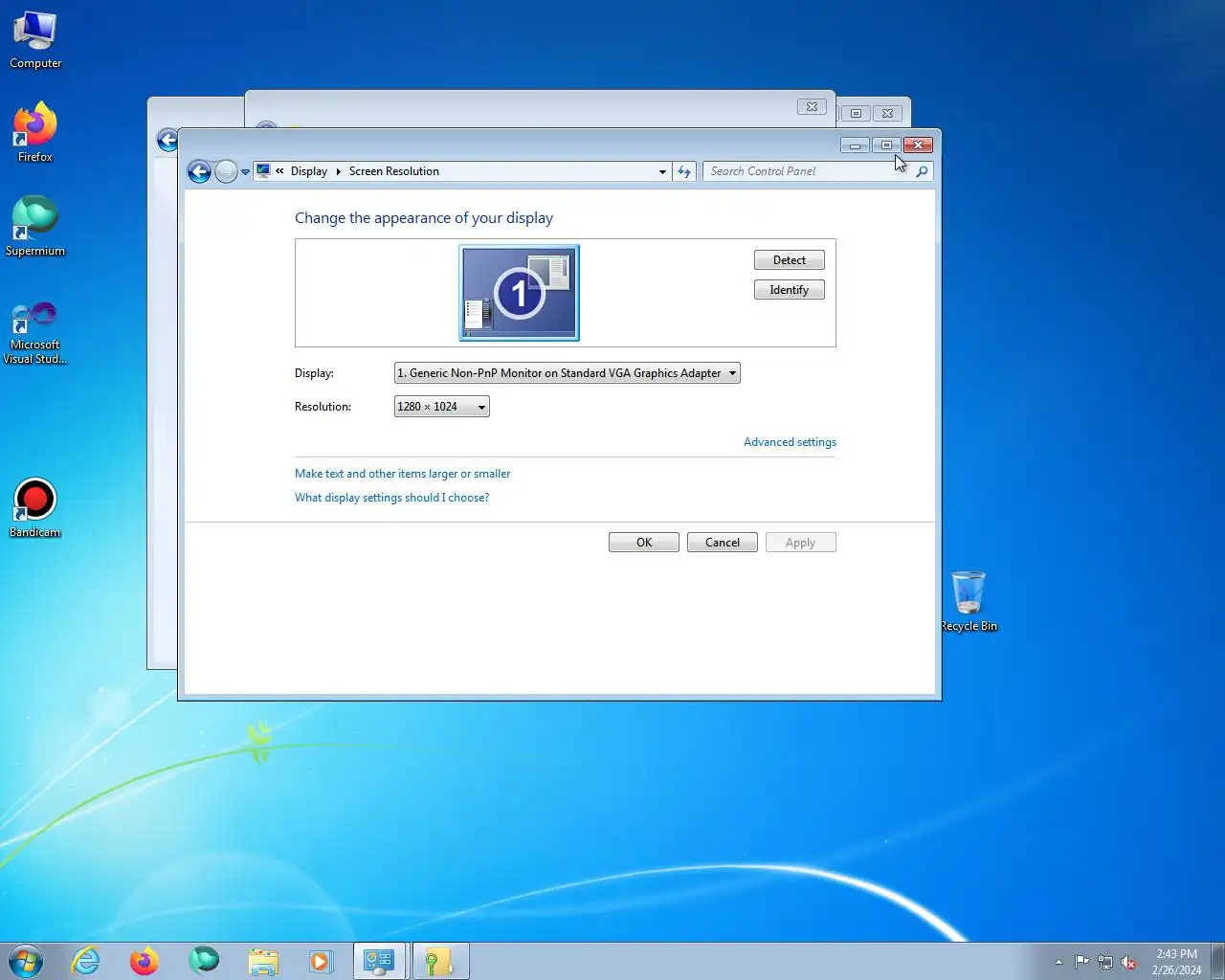Click the monitor icon in the address bar
This screenshot has height=980, width=1225.
tap(263, 171)
